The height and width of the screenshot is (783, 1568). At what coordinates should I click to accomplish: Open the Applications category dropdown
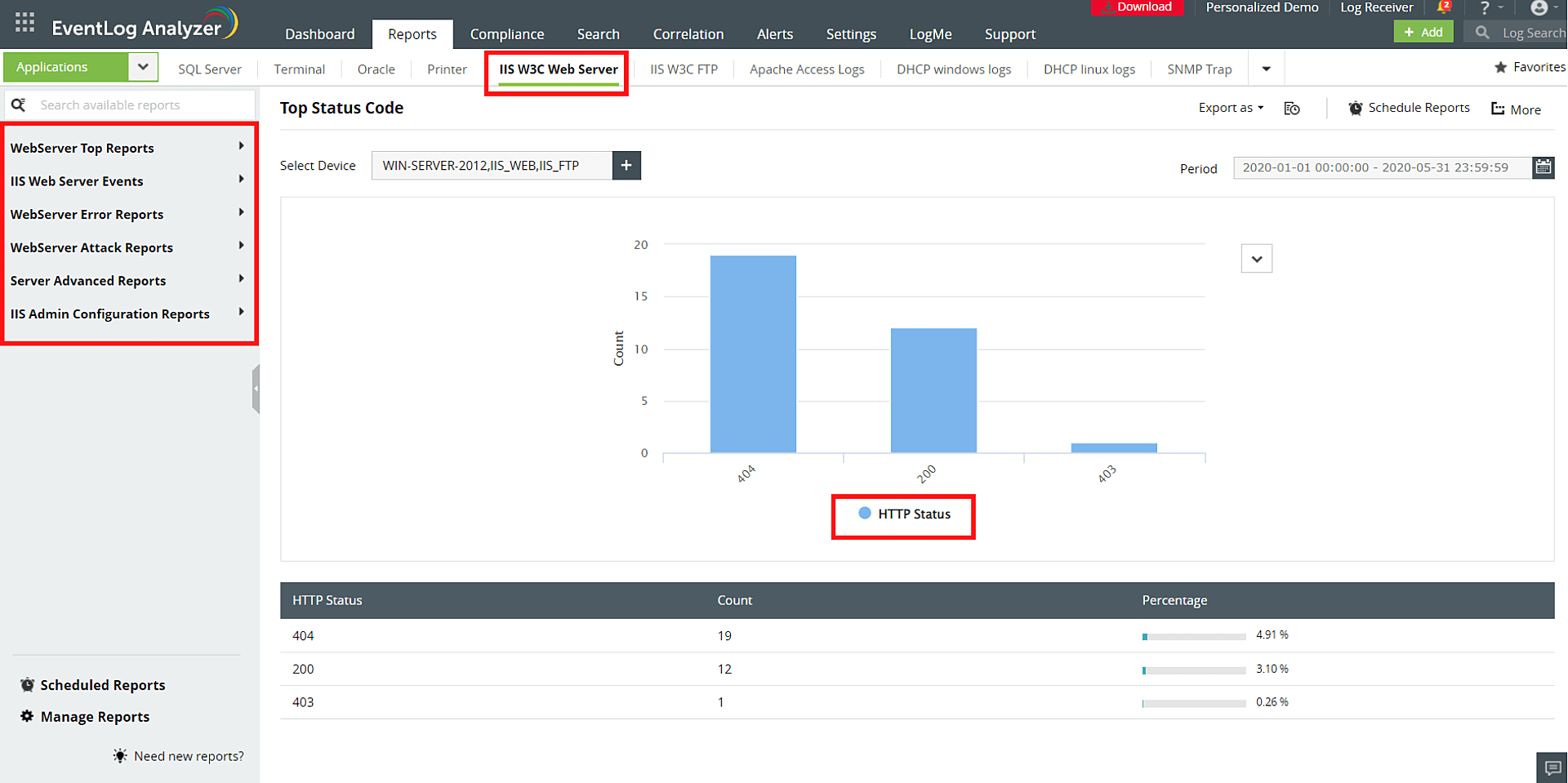143,67
